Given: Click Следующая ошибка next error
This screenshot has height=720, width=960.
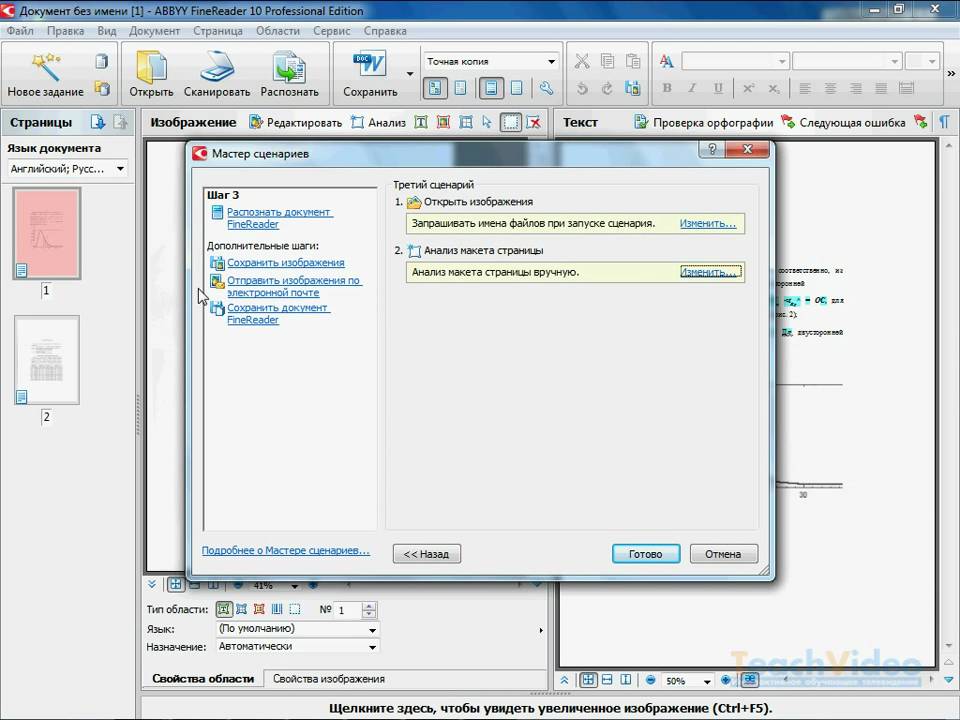Looking at the screenshot, I should (843, 122).
